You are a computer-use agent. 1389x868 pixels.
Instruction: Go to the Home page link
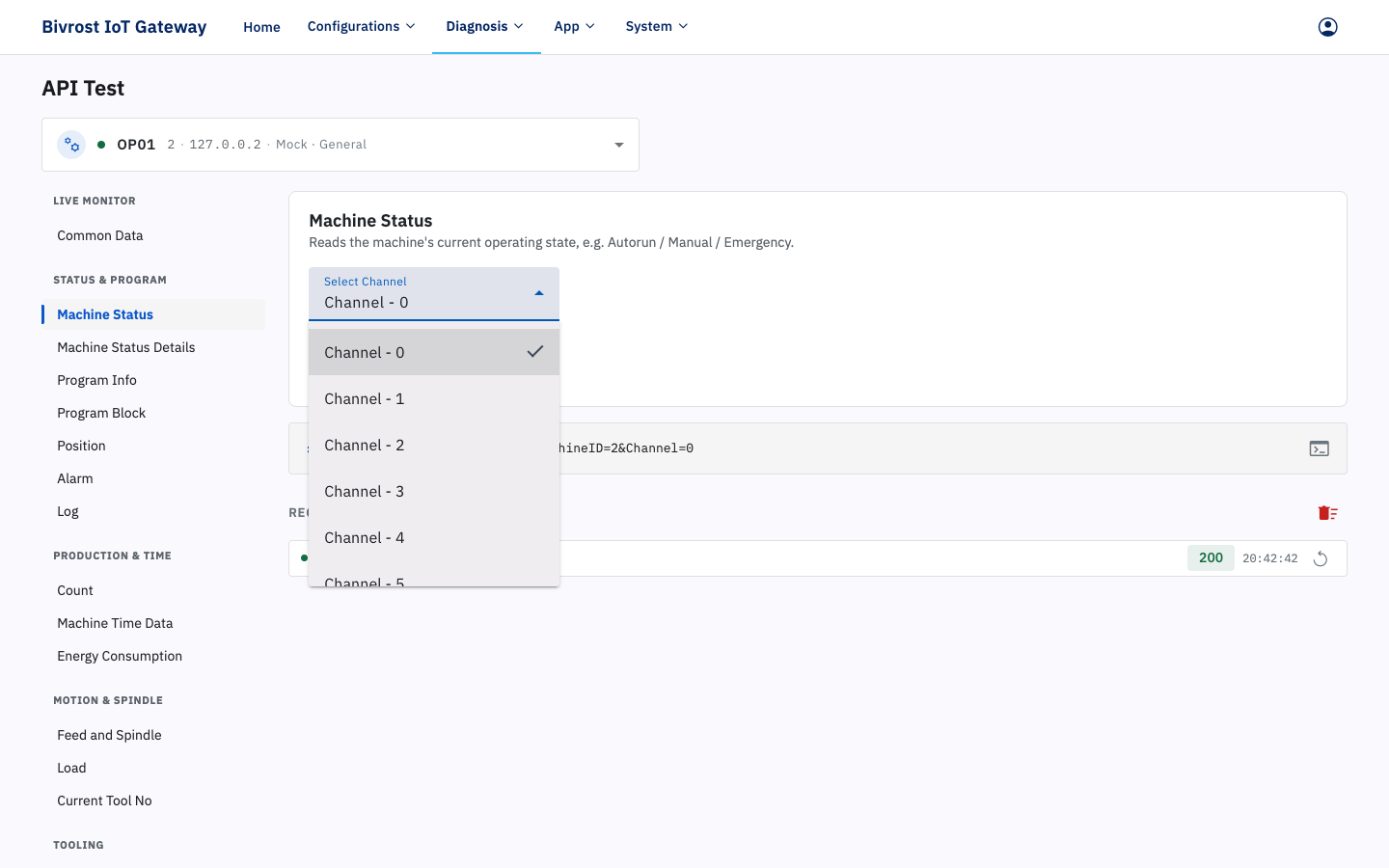click(x=261, y=27)
